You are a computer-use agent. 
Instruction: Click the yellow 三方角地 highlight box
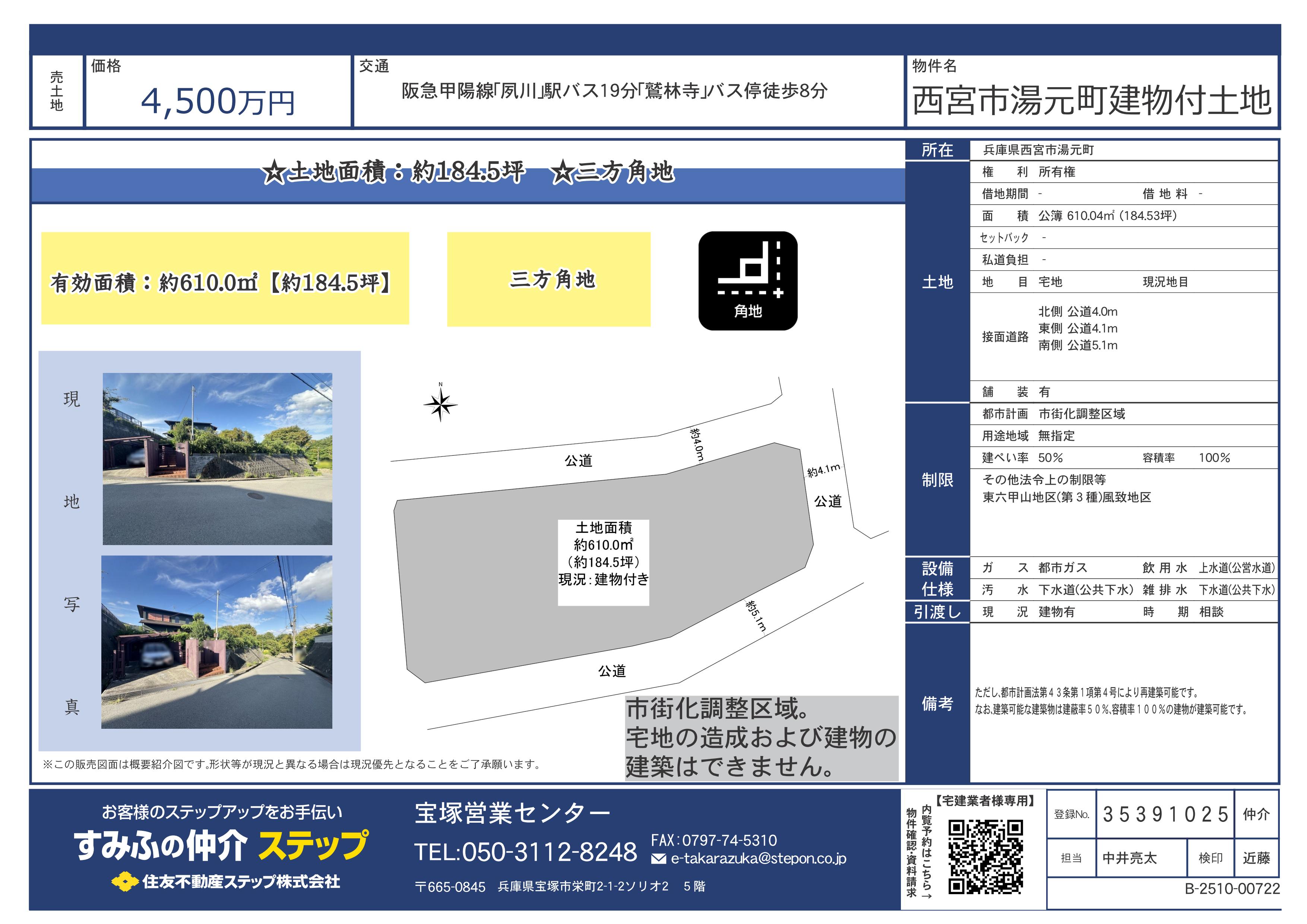click(548, 279)
